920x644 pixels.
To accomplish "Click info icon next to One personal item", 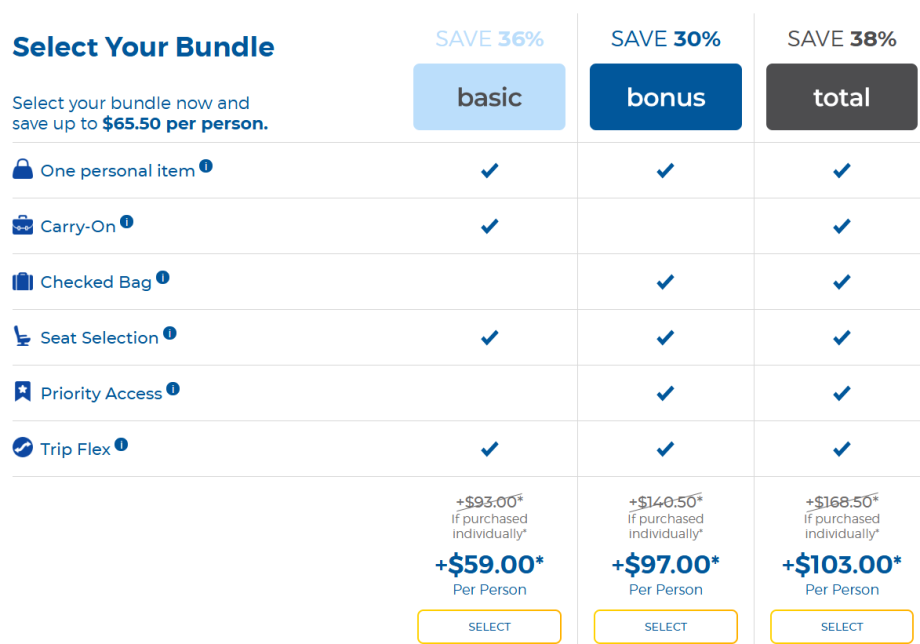I will tap(206, 166).
